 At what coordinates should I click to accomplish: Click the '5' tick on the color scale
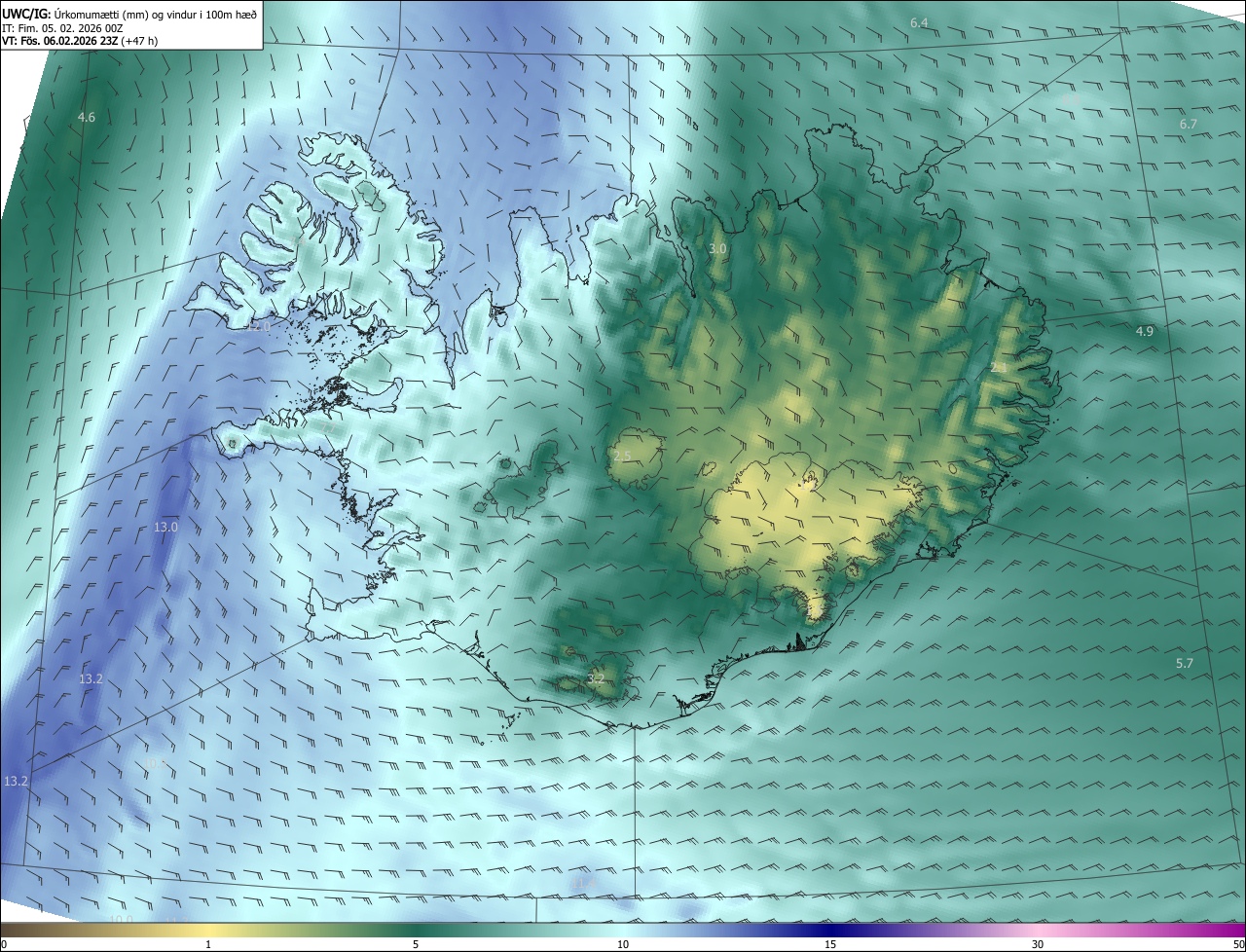pyautogui.click(x=416, y=944)
